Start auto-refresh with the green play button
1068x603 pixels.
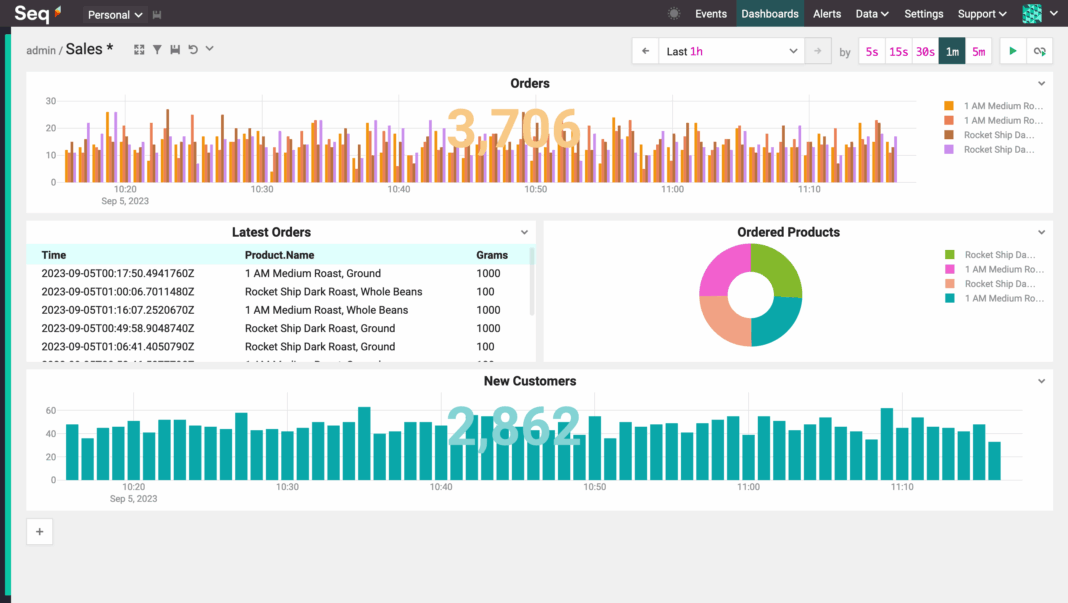(1012, 51)
